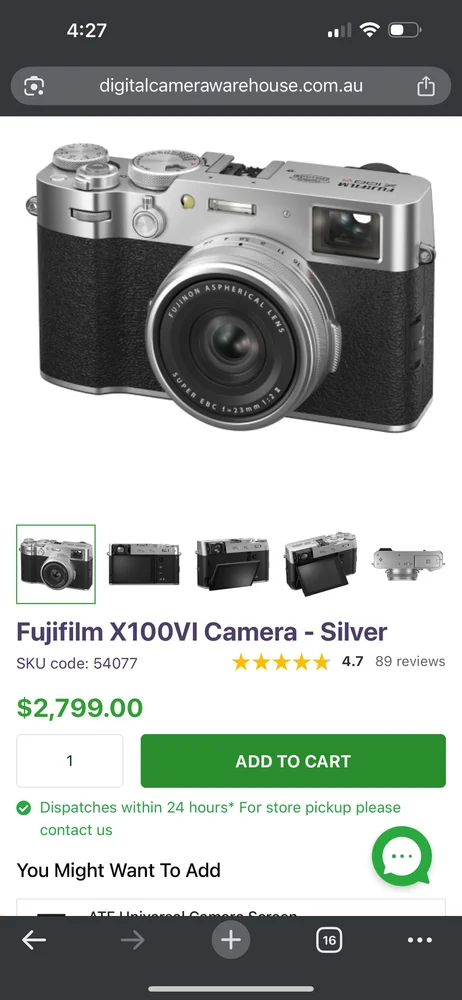This screenshot has width=462, height=1000.
Task: Select the fourth thumbnail with screen tilted down
Action: click(320, 564)
